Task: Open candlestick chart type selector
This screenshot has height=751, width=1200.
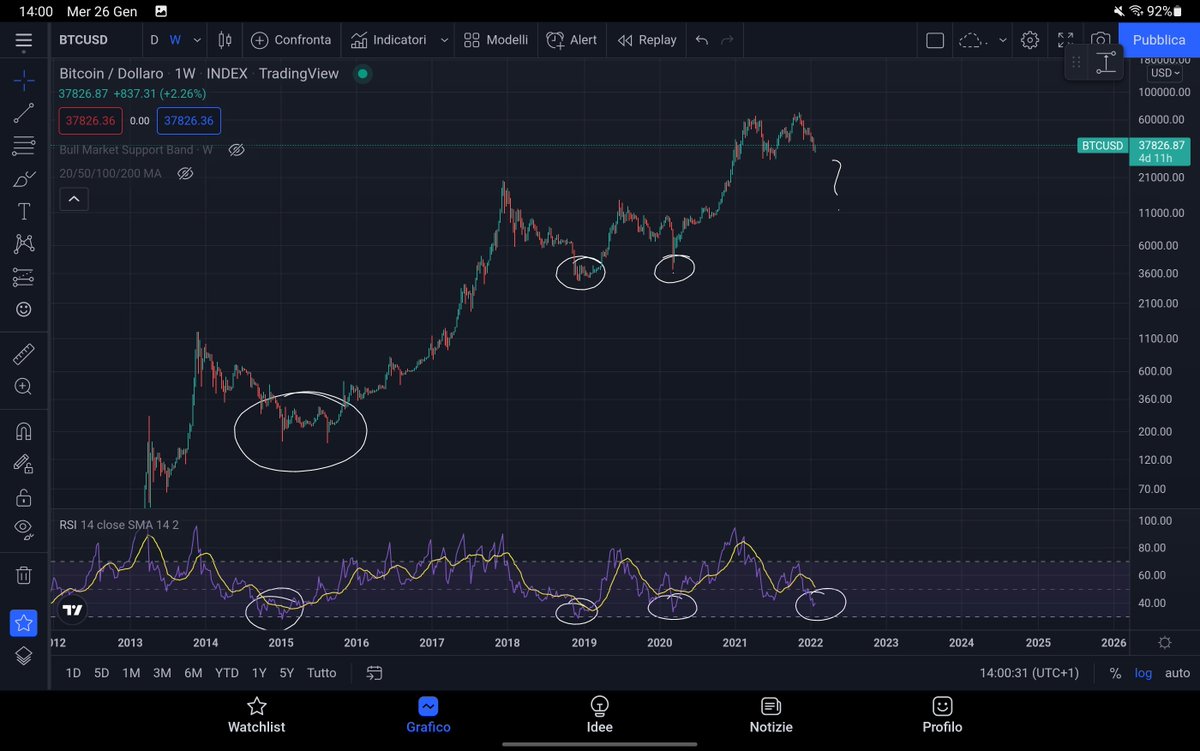Action: (224, 40)
